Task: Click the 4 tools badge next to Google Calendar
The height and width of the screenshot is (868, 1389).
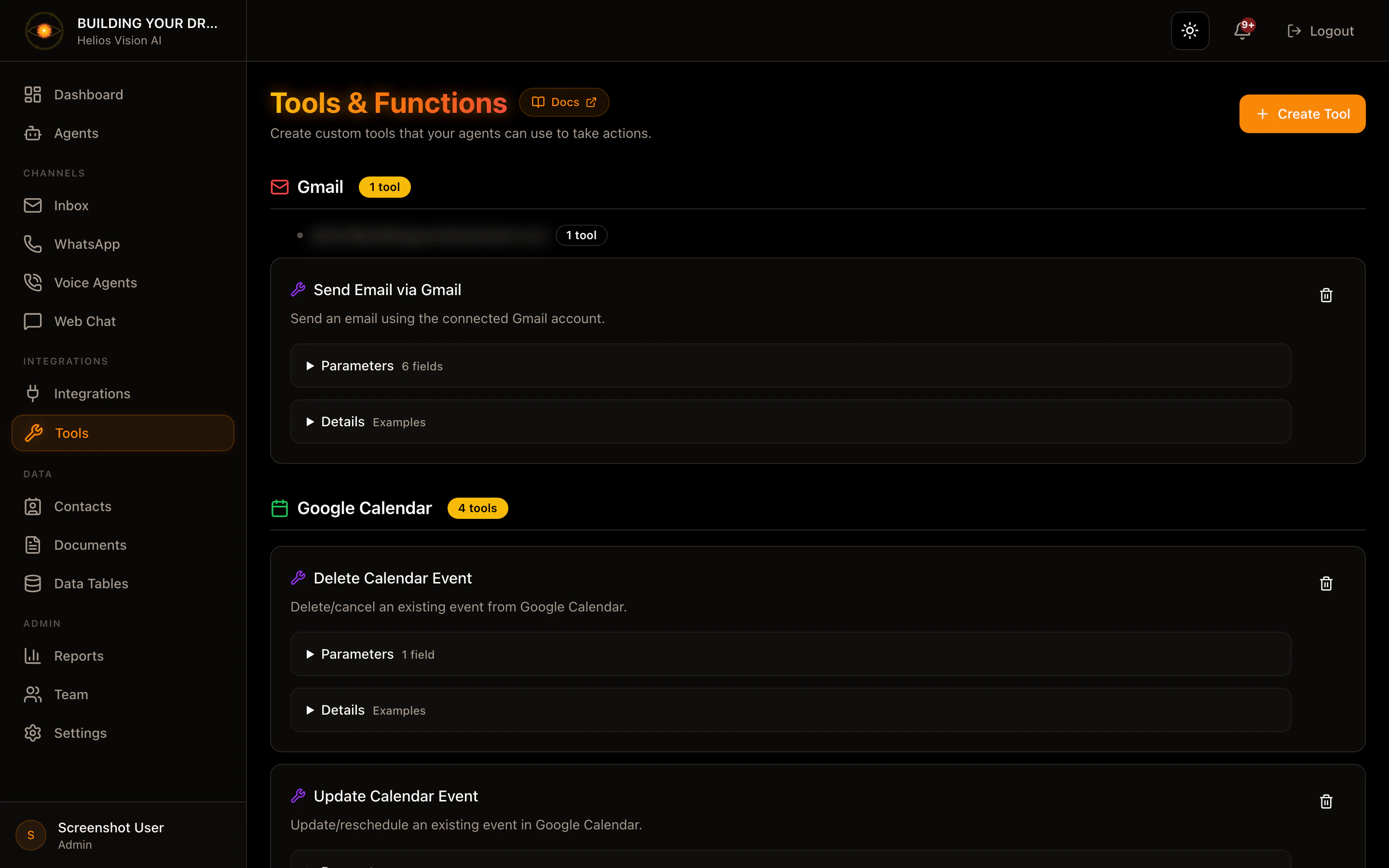Action: pyautogui.click(x=477, y=507)
